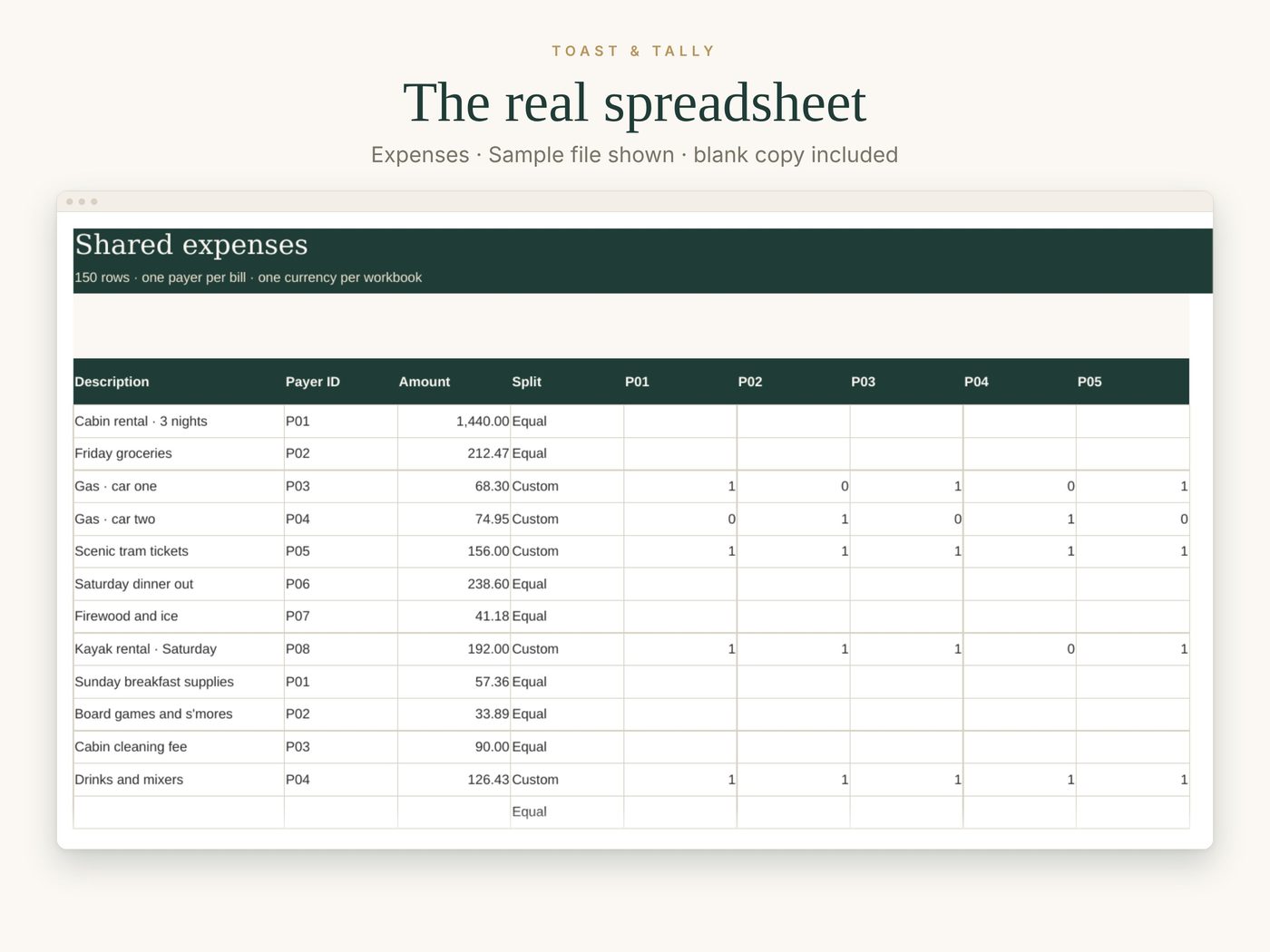Select the 'Gas · car one' cell
Screen dimensions: 1270x952
[179, 487]
